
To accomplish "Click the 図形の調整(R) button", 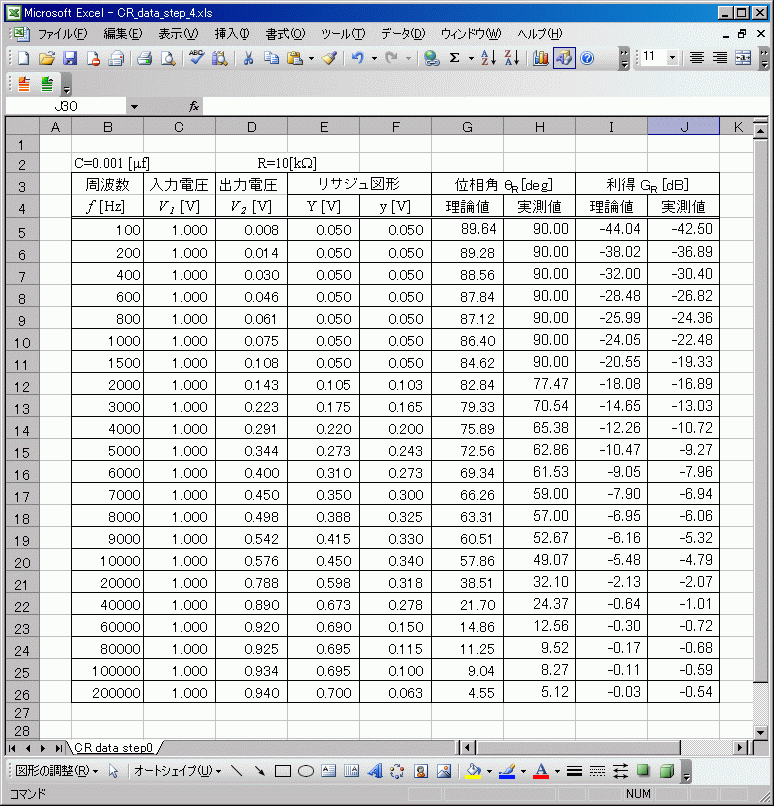I will (59, 771).
